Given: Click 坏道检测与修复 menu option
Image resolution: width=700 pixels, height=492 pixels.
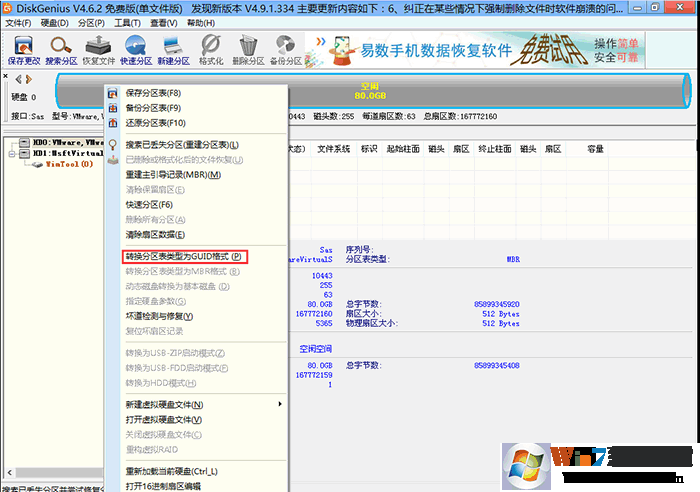Looking at the screenshot, I should (x=159, y=316).
